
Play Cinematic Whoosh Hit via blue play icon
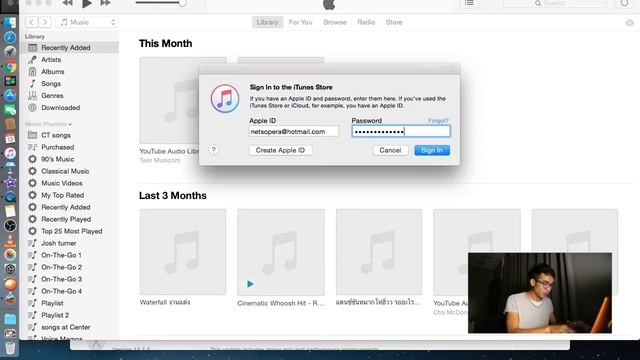click(x=250, y=284)
